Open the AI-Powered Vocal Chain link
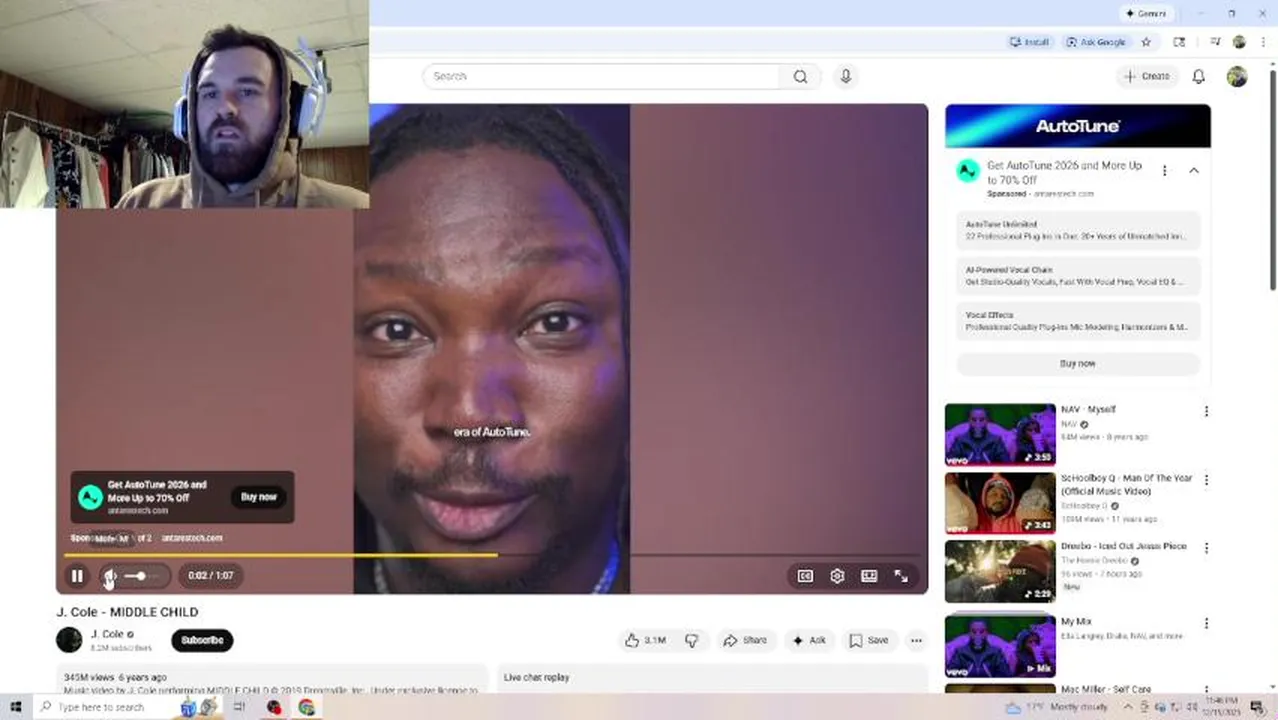Image resolution: width=1278 pixels, height=720 pixels. coord(1077,277)
